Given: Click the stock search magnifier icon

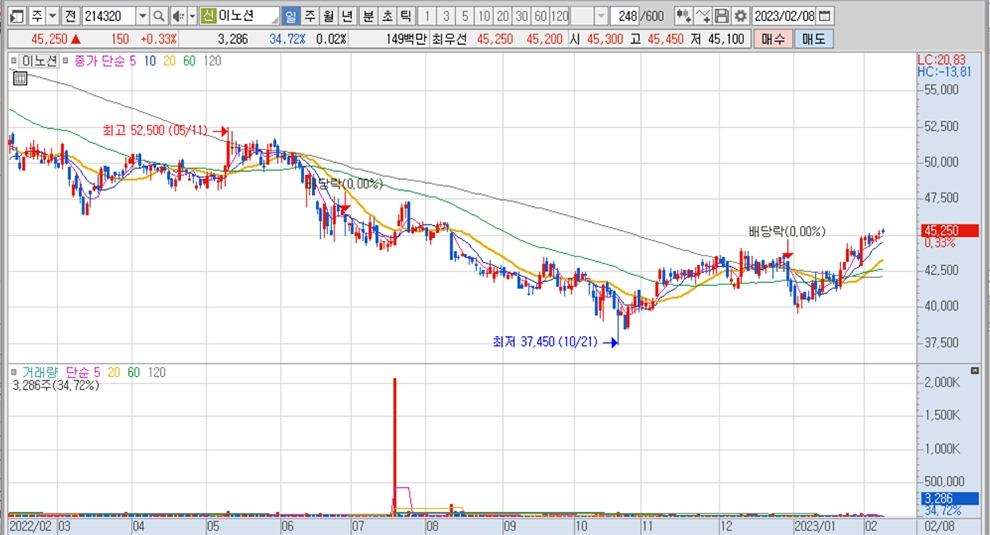Looking at the screenshot, I should 159,17.
